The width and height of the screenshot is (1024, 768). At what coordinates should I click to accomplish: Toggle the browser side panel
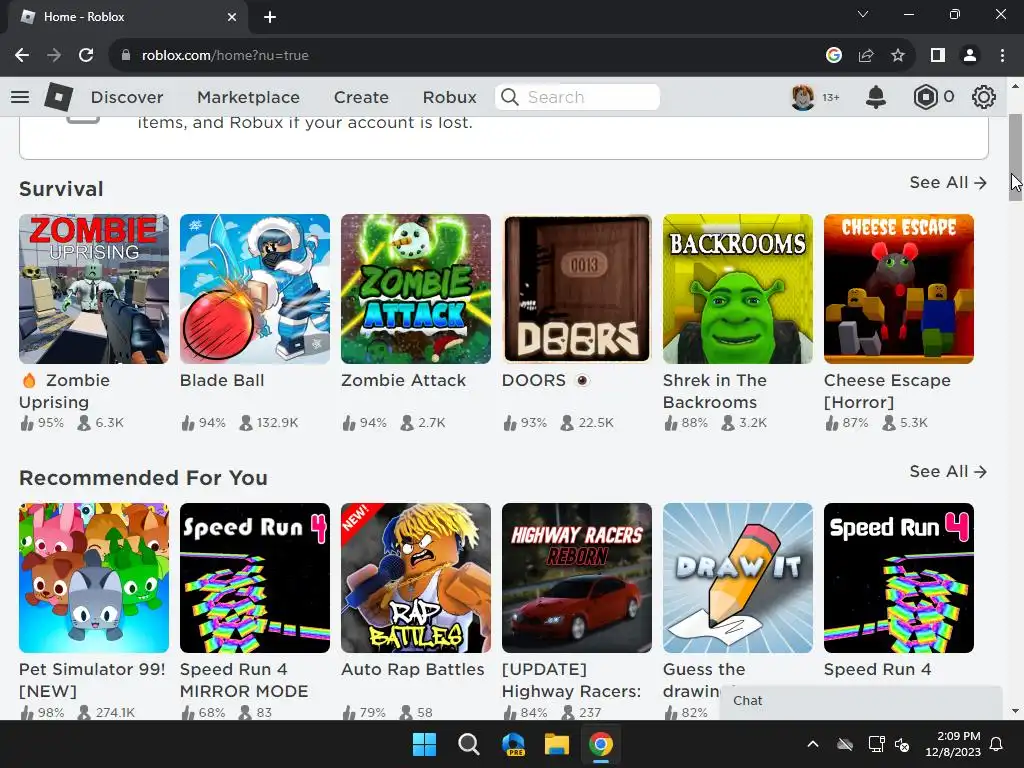pos(938,56)
